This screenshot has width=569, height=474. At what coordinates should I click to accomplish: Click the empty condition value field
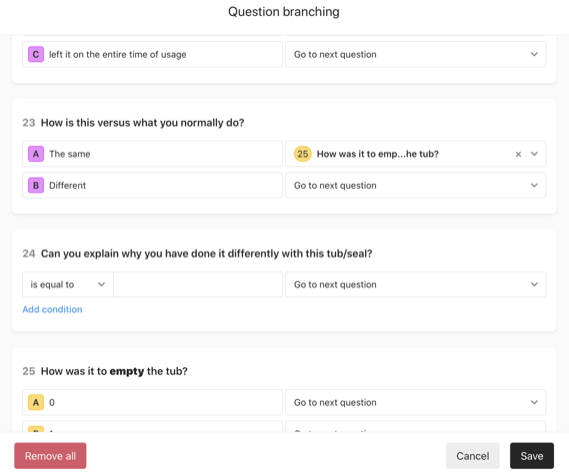[x=198, y=285]
